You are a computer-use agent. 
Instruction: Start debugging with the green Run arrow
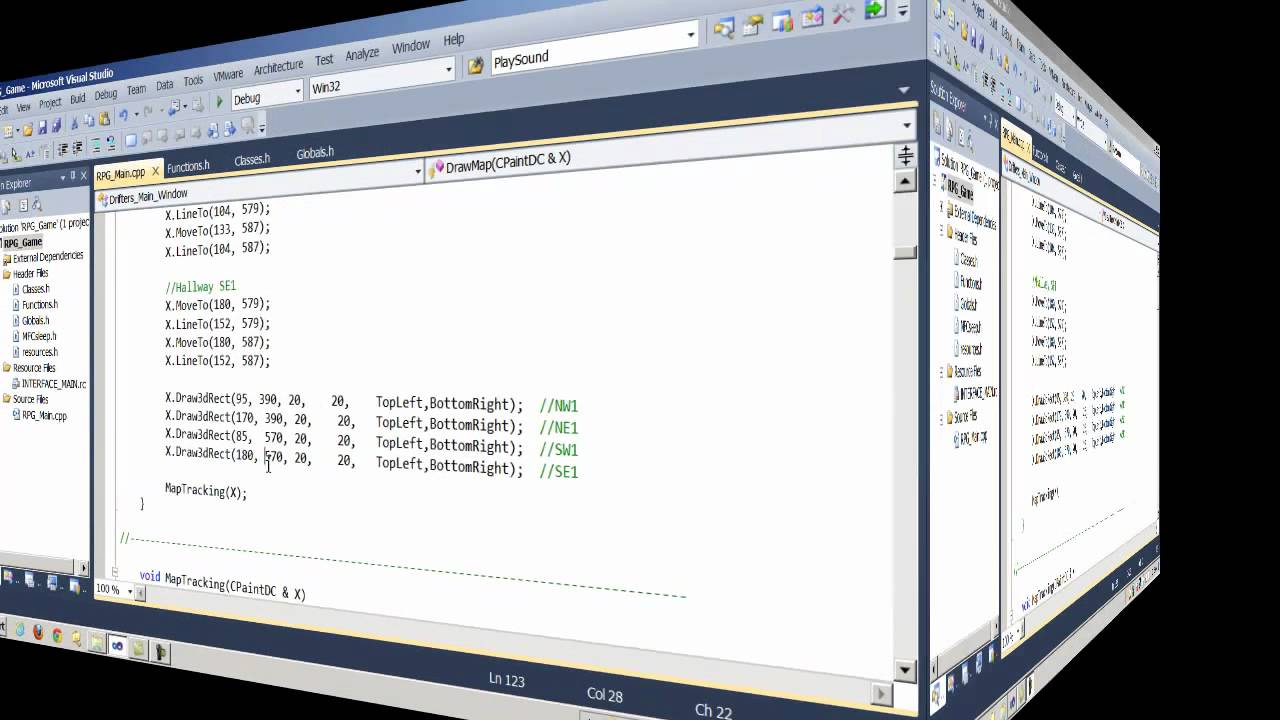220,103
